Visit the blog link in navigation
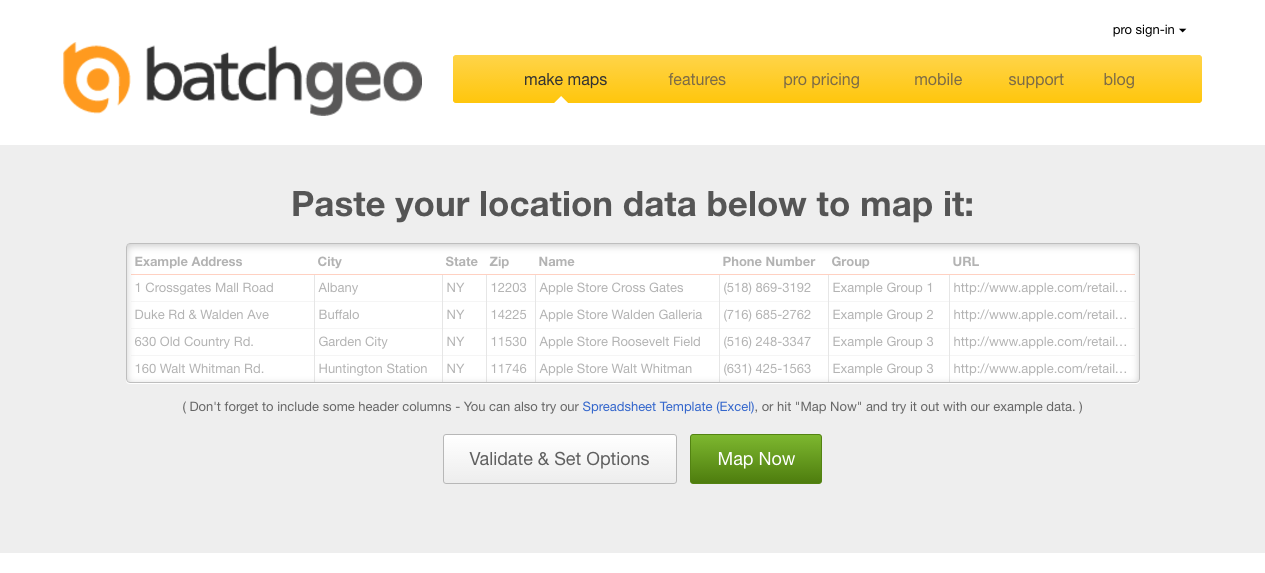This screenshot has height=573, width=1265. tap(1119, 79)
